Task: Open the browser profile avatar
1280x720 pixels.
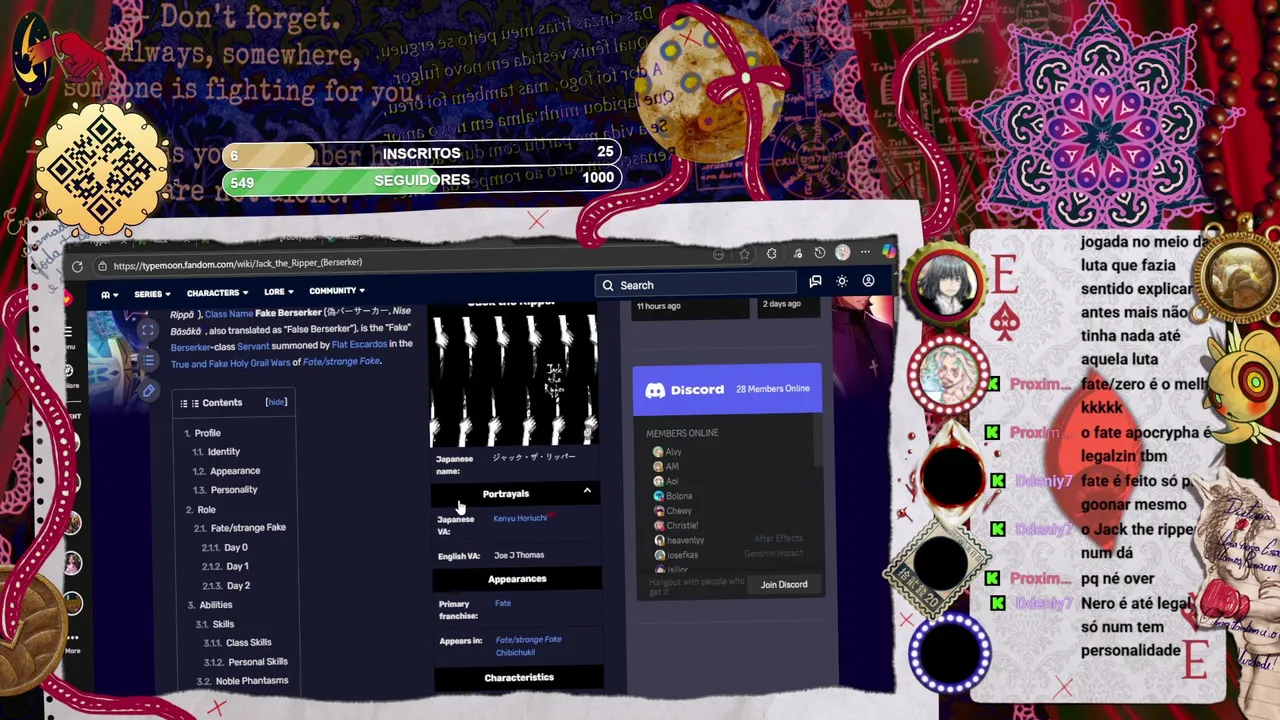Action: coord(843,253)
